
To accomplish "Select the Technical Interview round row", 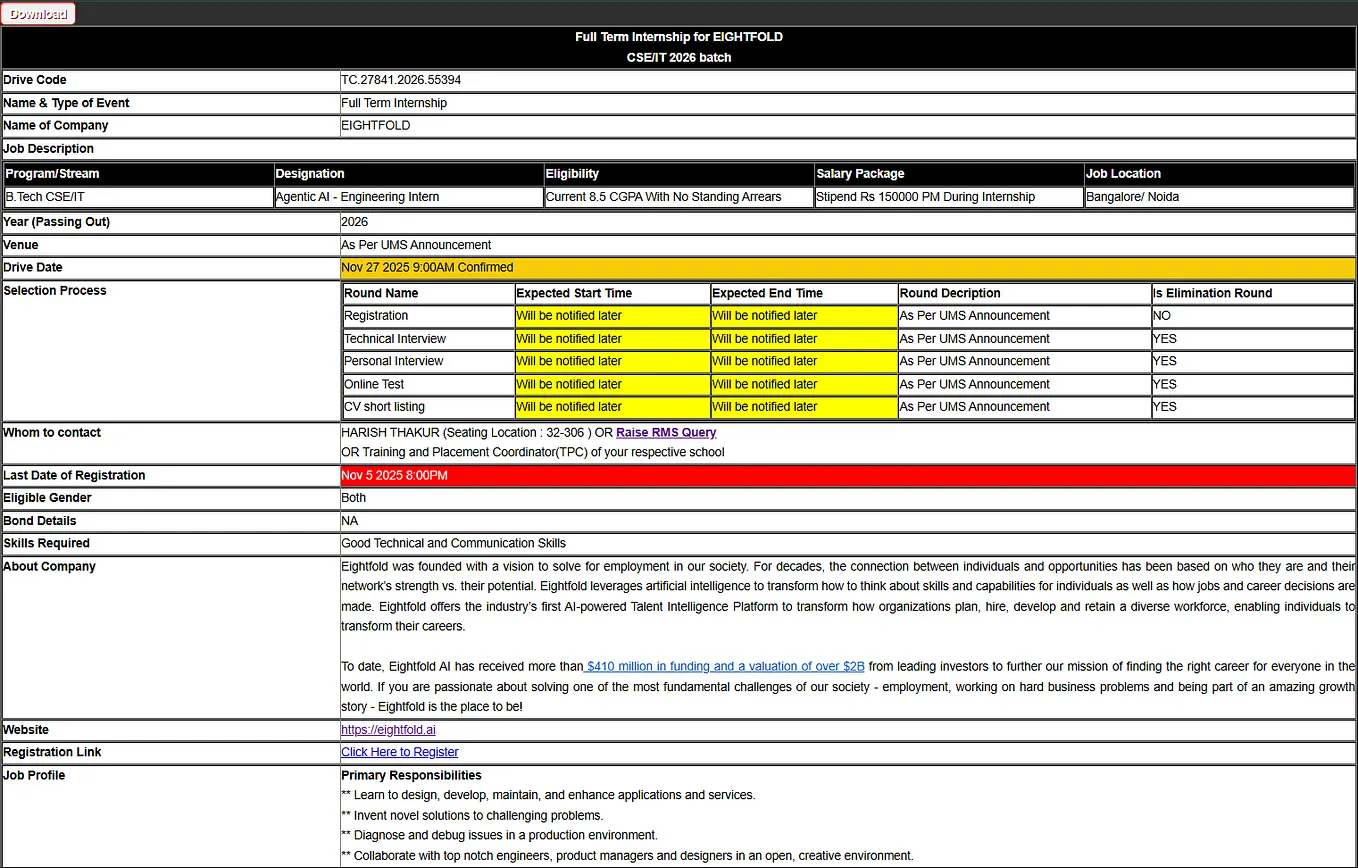I will click(848, 339).
